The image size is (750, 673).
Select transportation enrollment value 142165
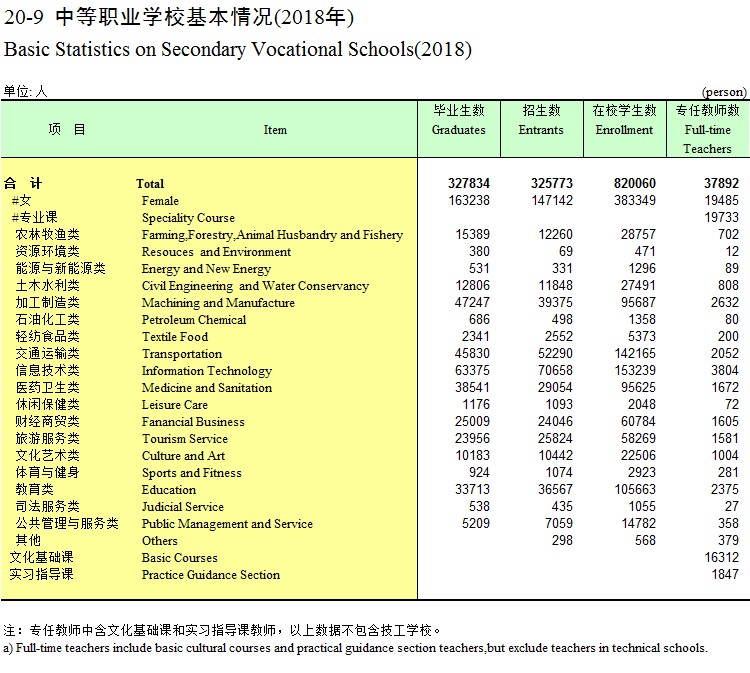(635, 353)
